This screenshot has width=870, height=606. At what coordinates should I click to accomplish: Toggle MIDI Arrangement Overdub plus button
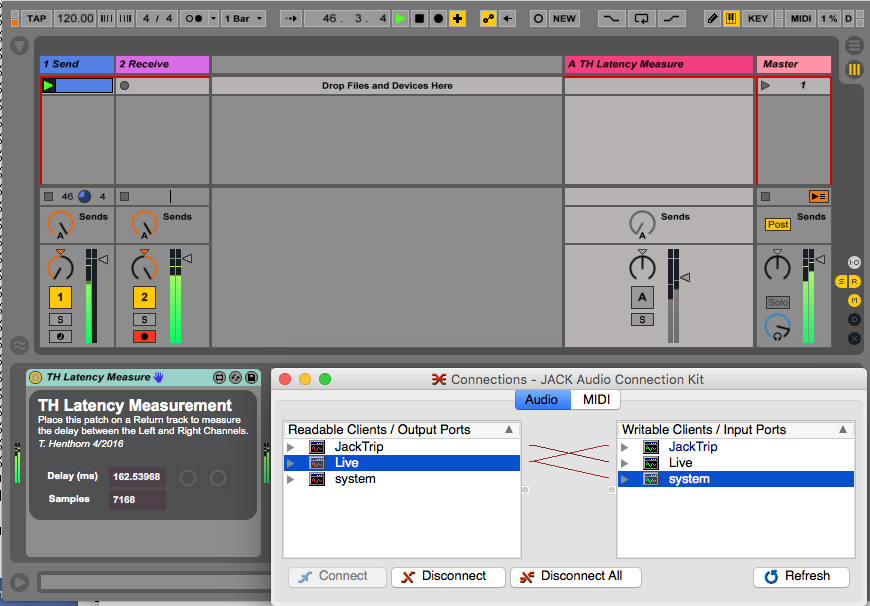(457, 19)
